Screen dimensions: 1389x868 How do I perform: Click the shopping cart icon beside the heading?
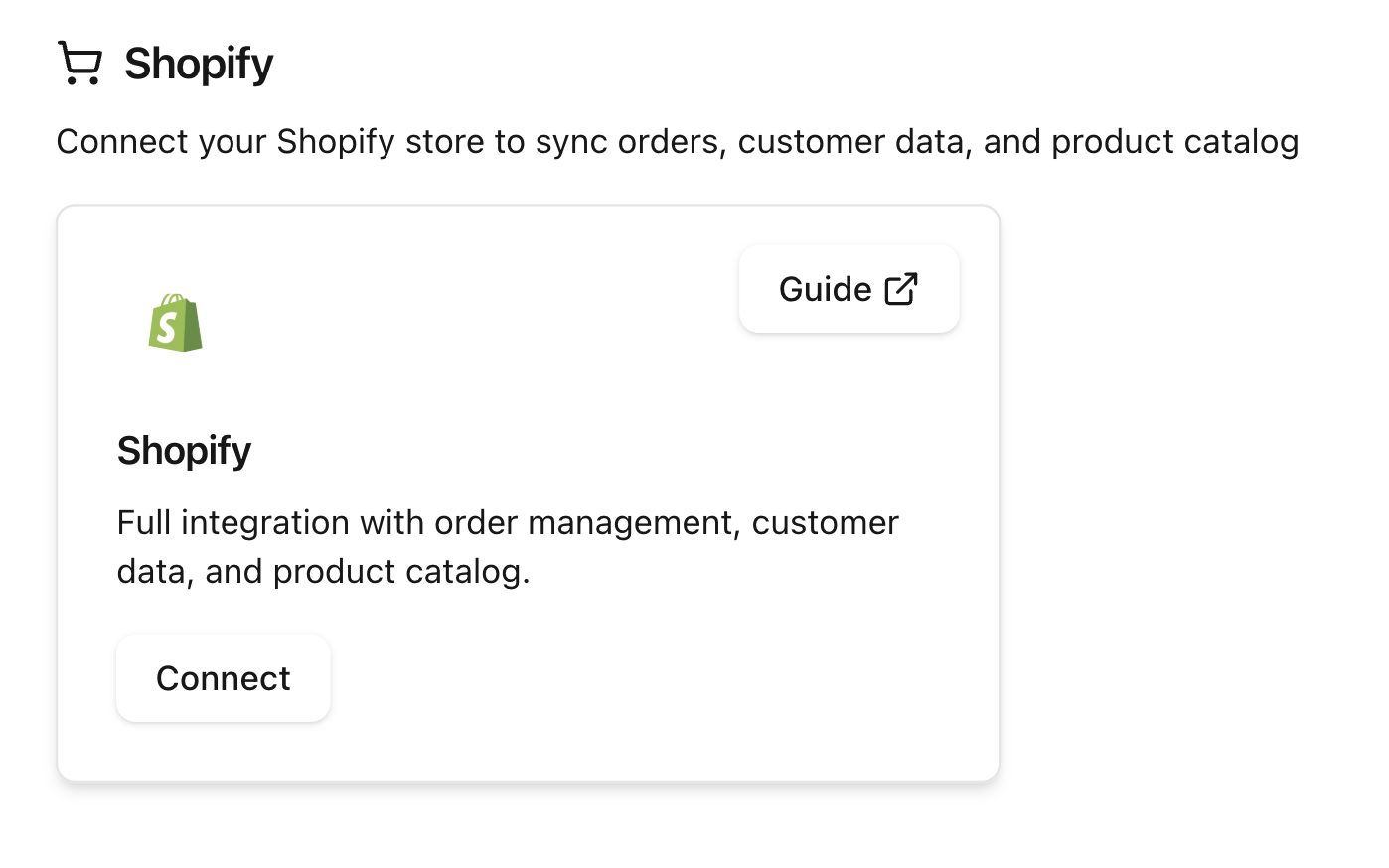(79, 63)
